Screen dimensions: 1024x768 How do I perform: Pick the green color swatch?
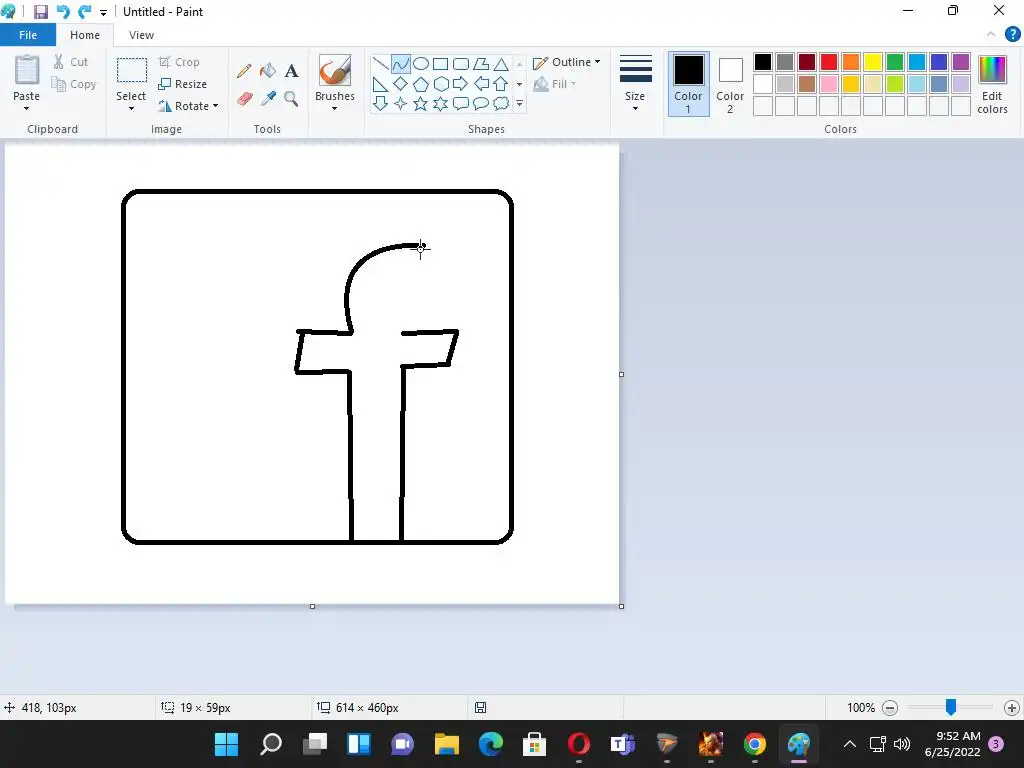(x=895, y=62)
